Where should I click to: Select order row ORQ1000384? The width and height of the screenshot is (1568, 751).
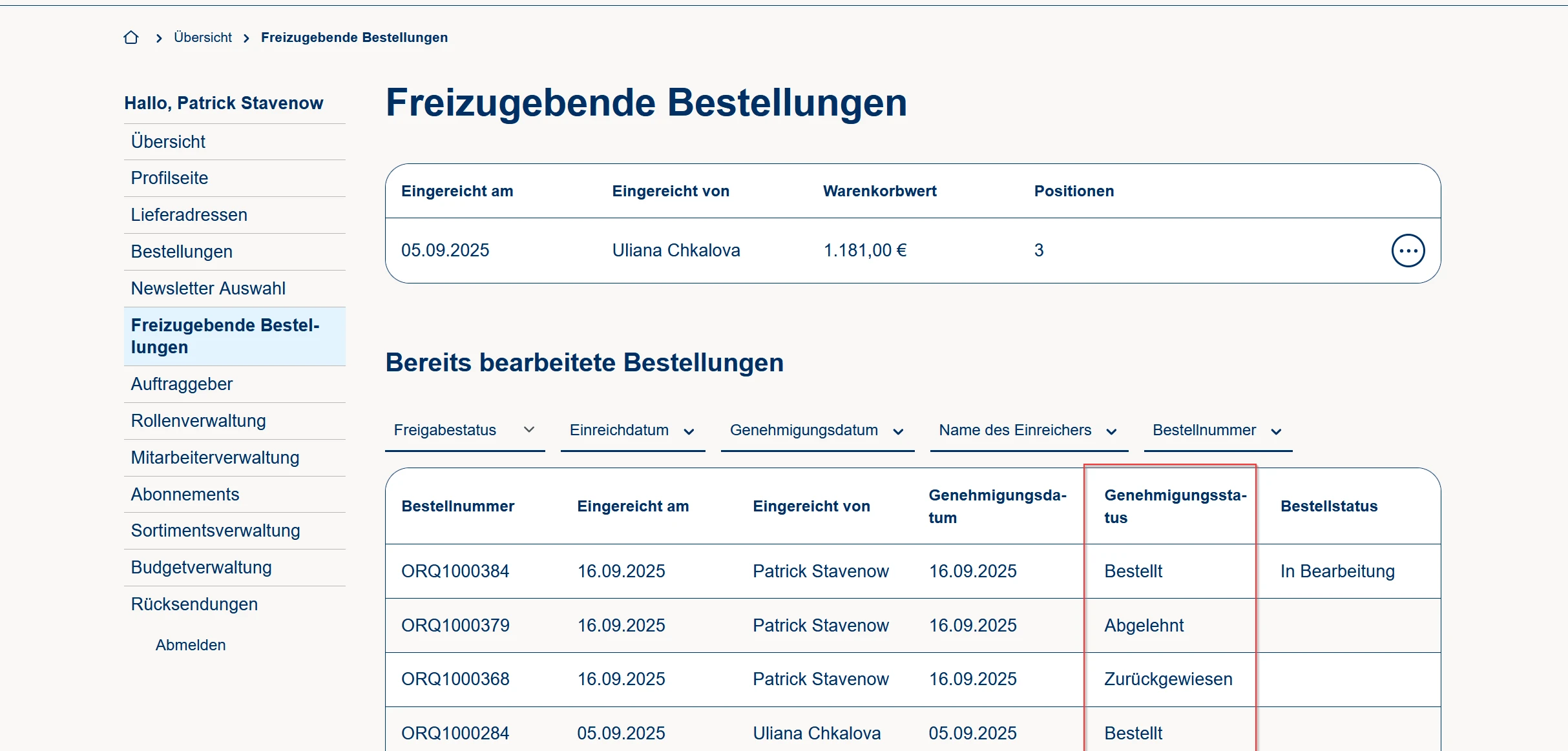point(455,571)
